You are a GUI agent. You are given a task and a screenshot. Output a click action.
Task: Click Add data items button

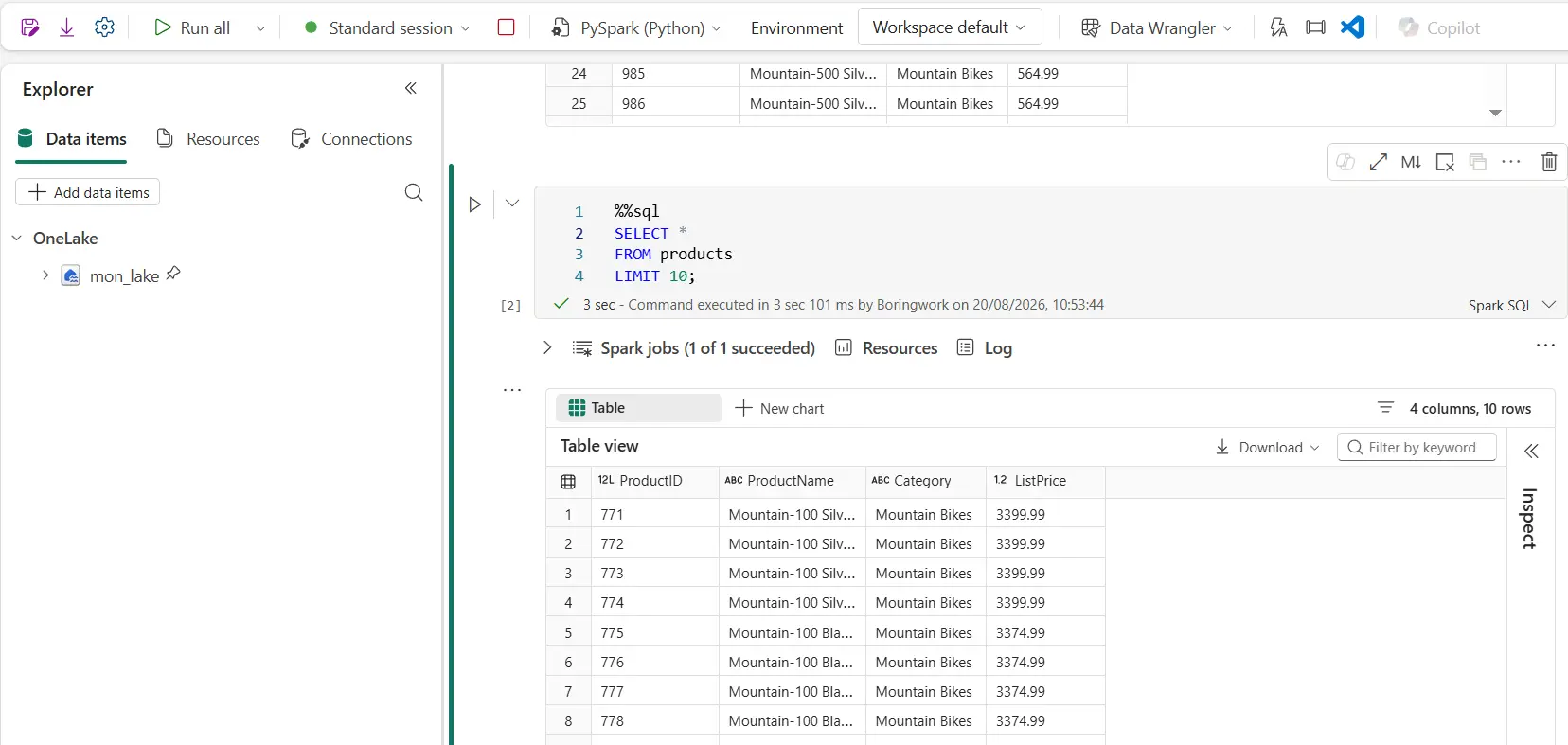coord(88,192)
